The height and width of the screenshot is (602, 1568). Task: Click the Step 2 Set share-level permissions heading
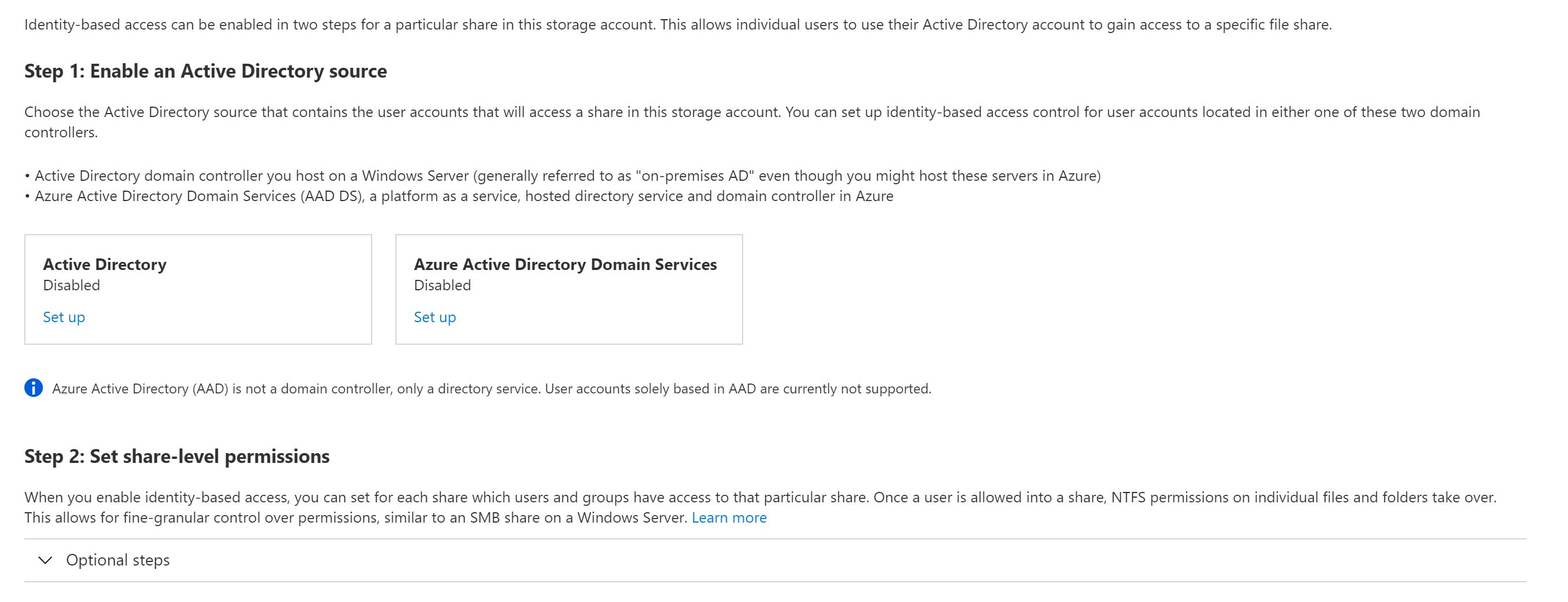click(177, 456)
